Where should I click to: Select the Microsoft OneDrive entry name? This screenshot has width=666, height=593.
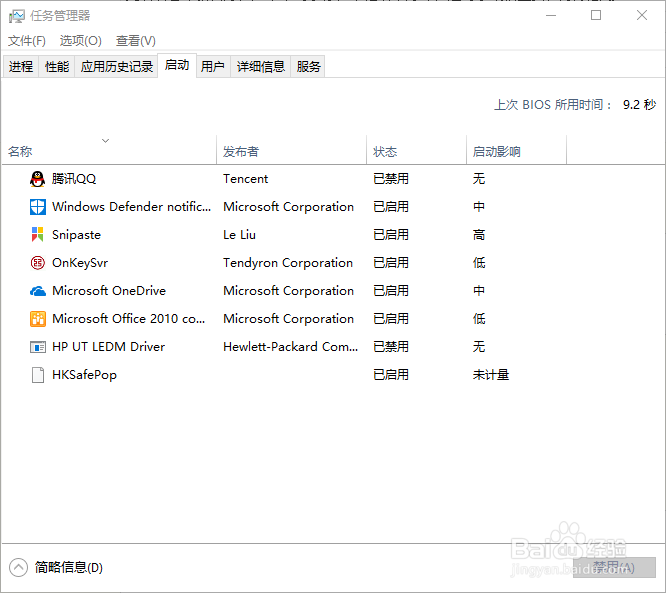pos(109,291)
